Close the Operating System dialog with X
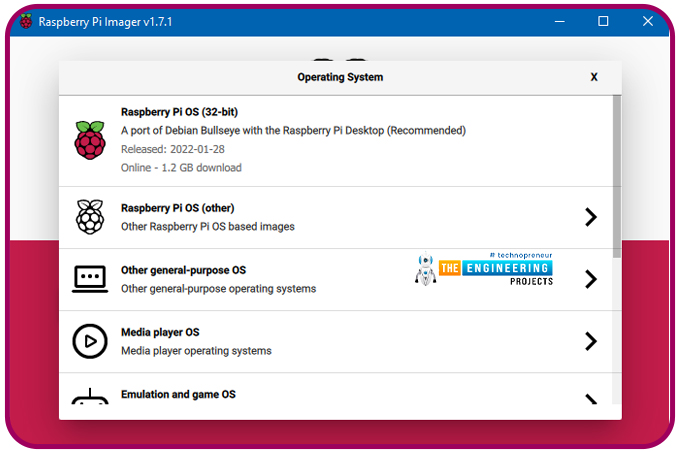Viewport: 679px width, 452px height. [x=594, y=77]
